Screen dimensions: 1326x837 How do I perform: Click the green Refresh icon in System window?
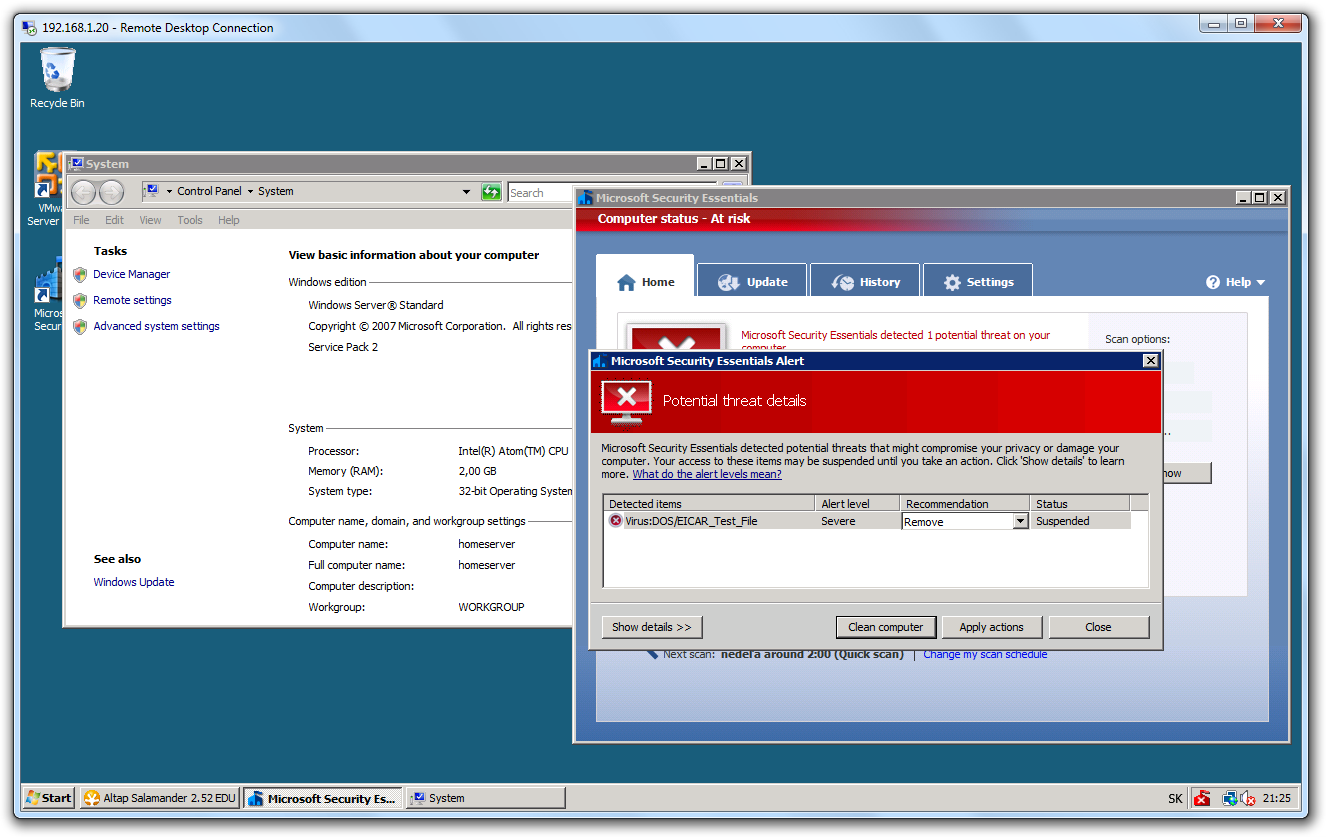coord(491,192)
